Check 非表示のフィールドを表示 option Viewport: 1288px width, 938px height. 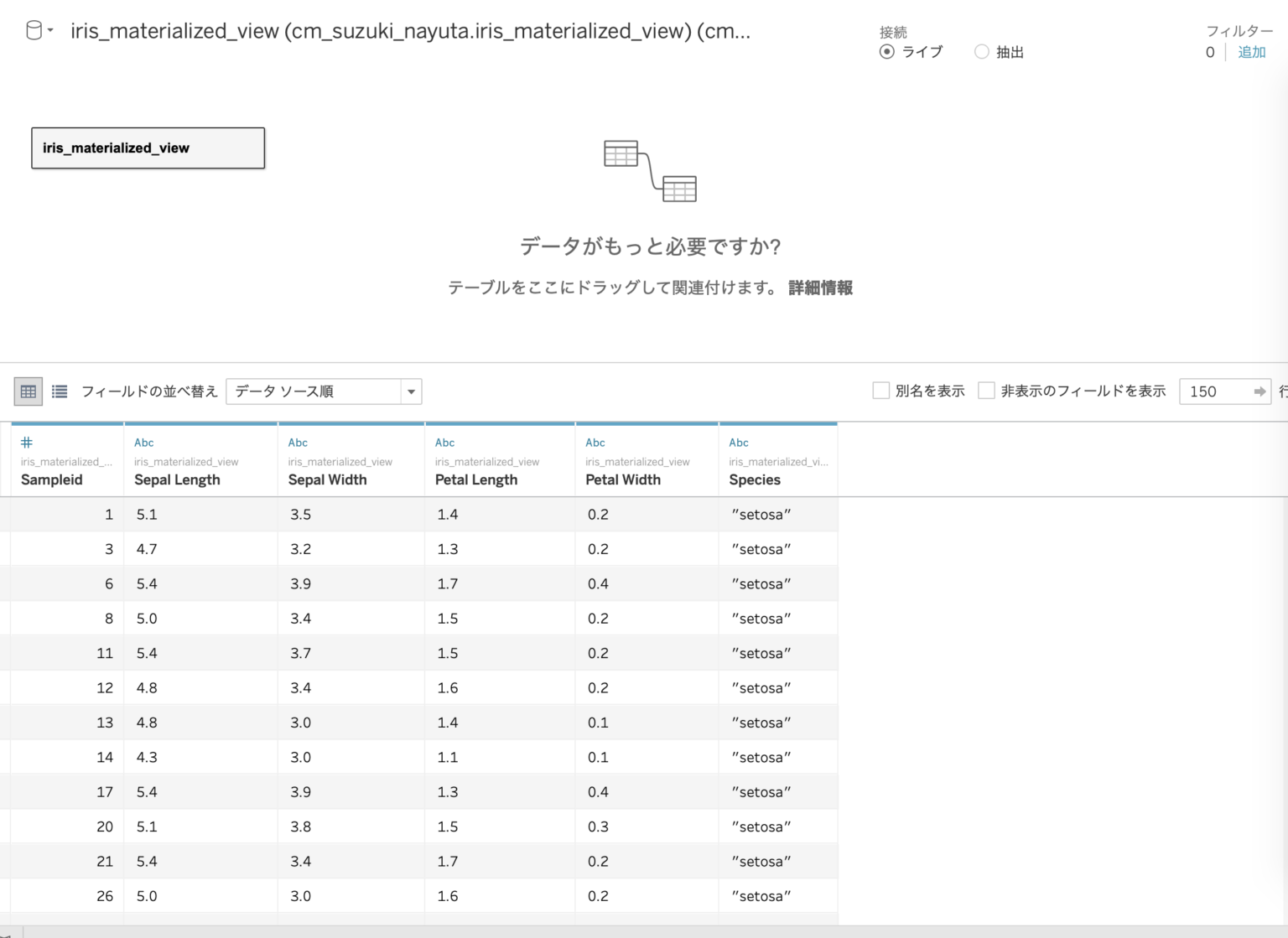(x=986, y=390)
